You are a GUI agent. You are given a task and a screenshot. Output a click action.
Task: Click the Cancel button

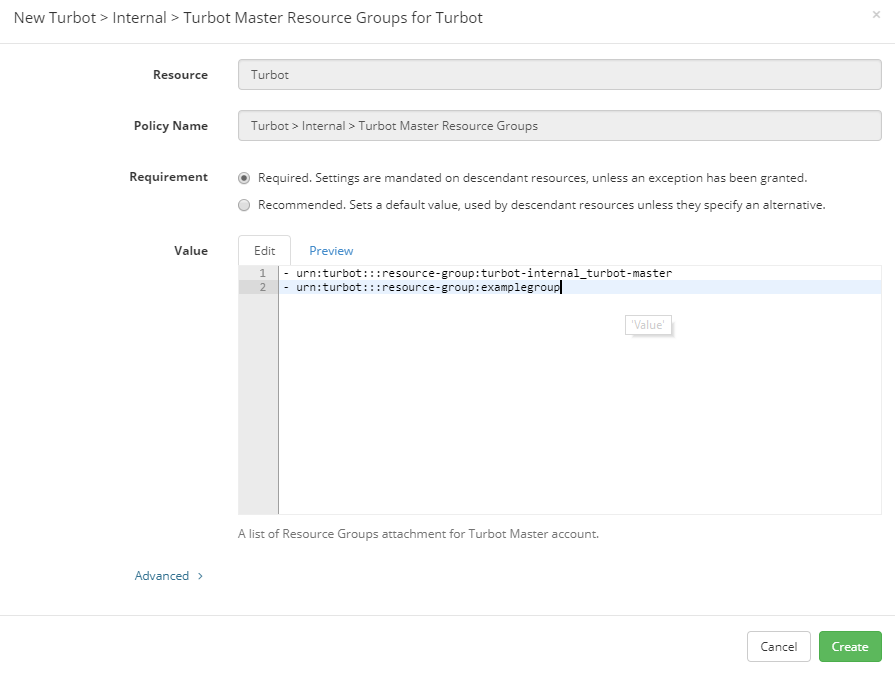779,647
